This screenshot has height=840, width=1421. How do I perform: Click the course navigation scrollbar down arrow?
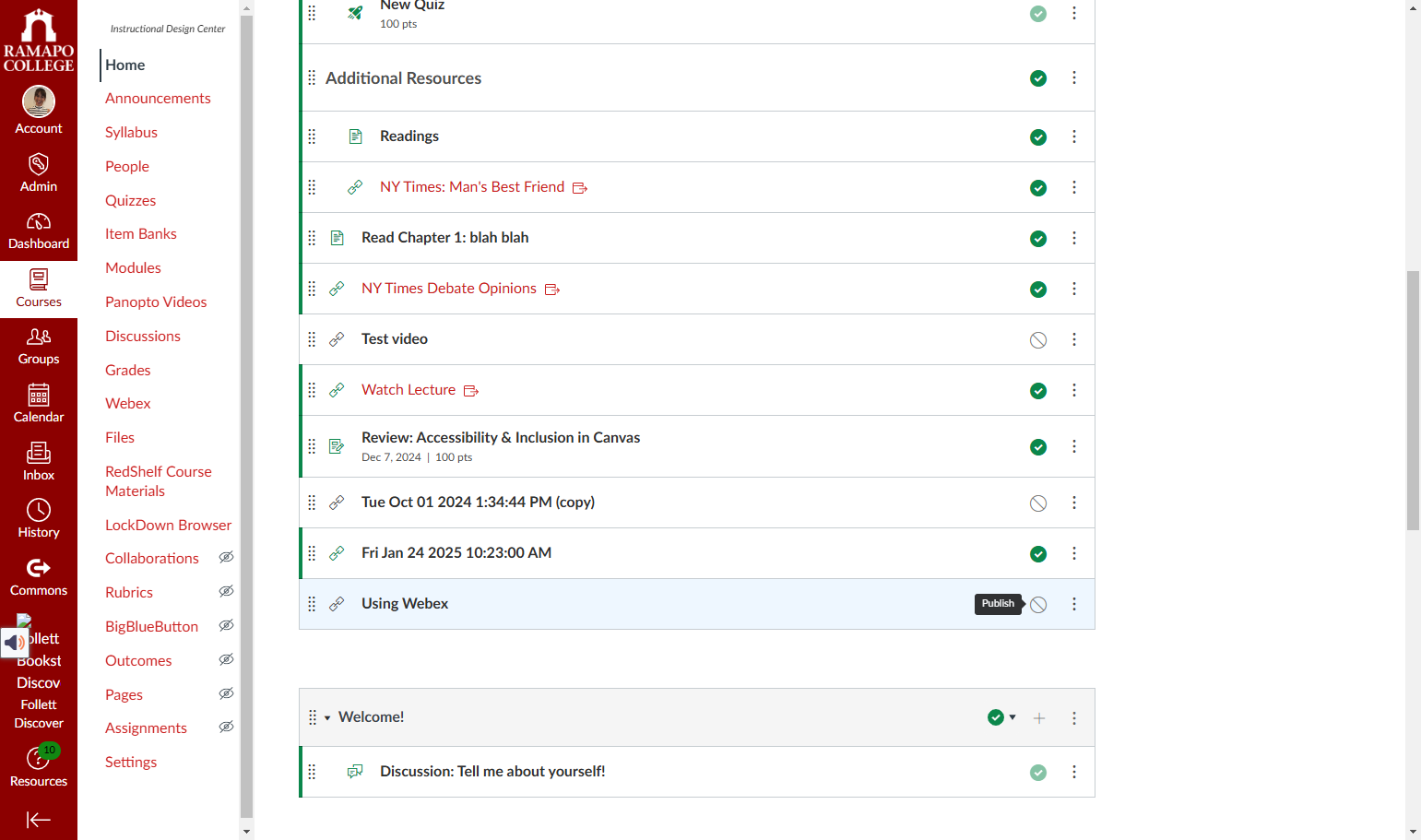(246, 831)
